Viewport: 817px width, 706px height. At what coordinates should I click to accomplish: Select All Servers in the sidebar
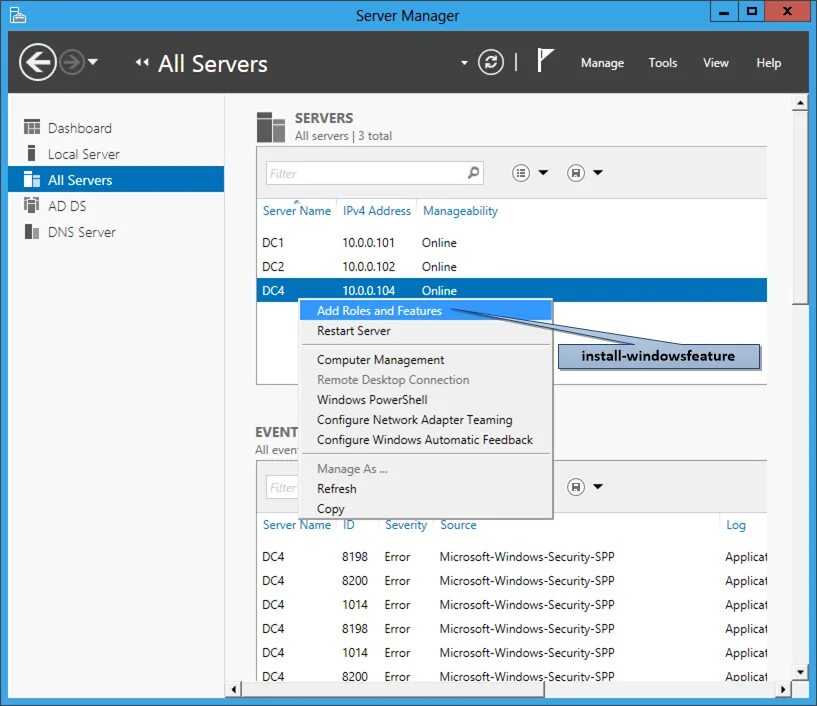[x=116, y=180]
